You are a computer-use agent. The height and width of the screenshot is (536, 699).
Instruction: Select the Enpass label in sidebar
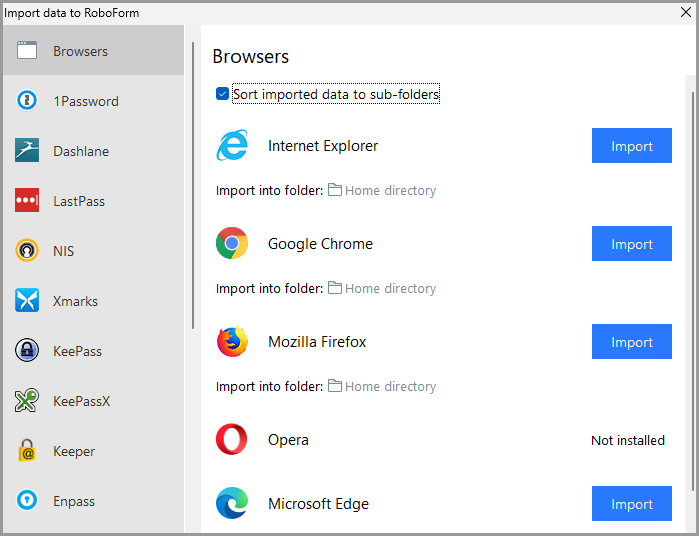74,501
